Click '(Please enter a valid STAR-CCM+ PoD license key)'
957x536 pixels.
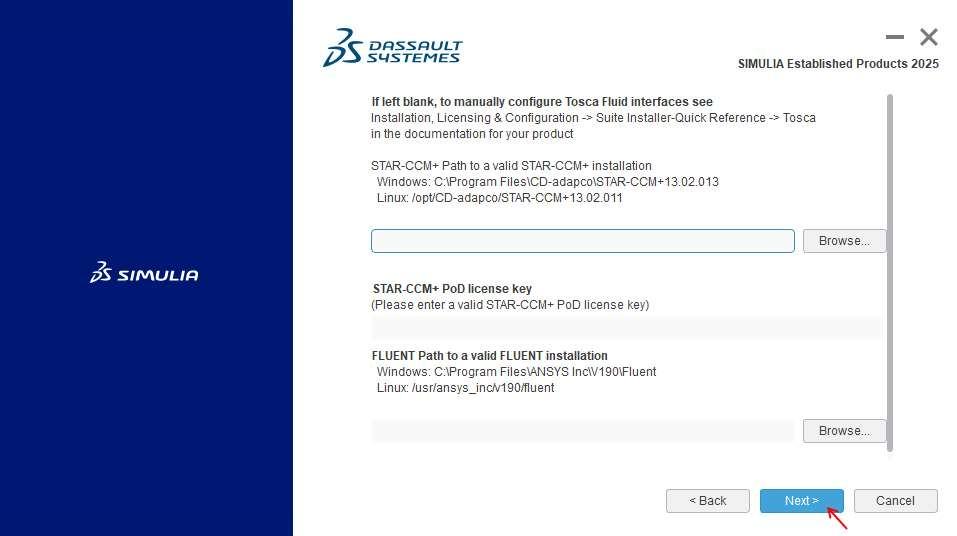510,305
